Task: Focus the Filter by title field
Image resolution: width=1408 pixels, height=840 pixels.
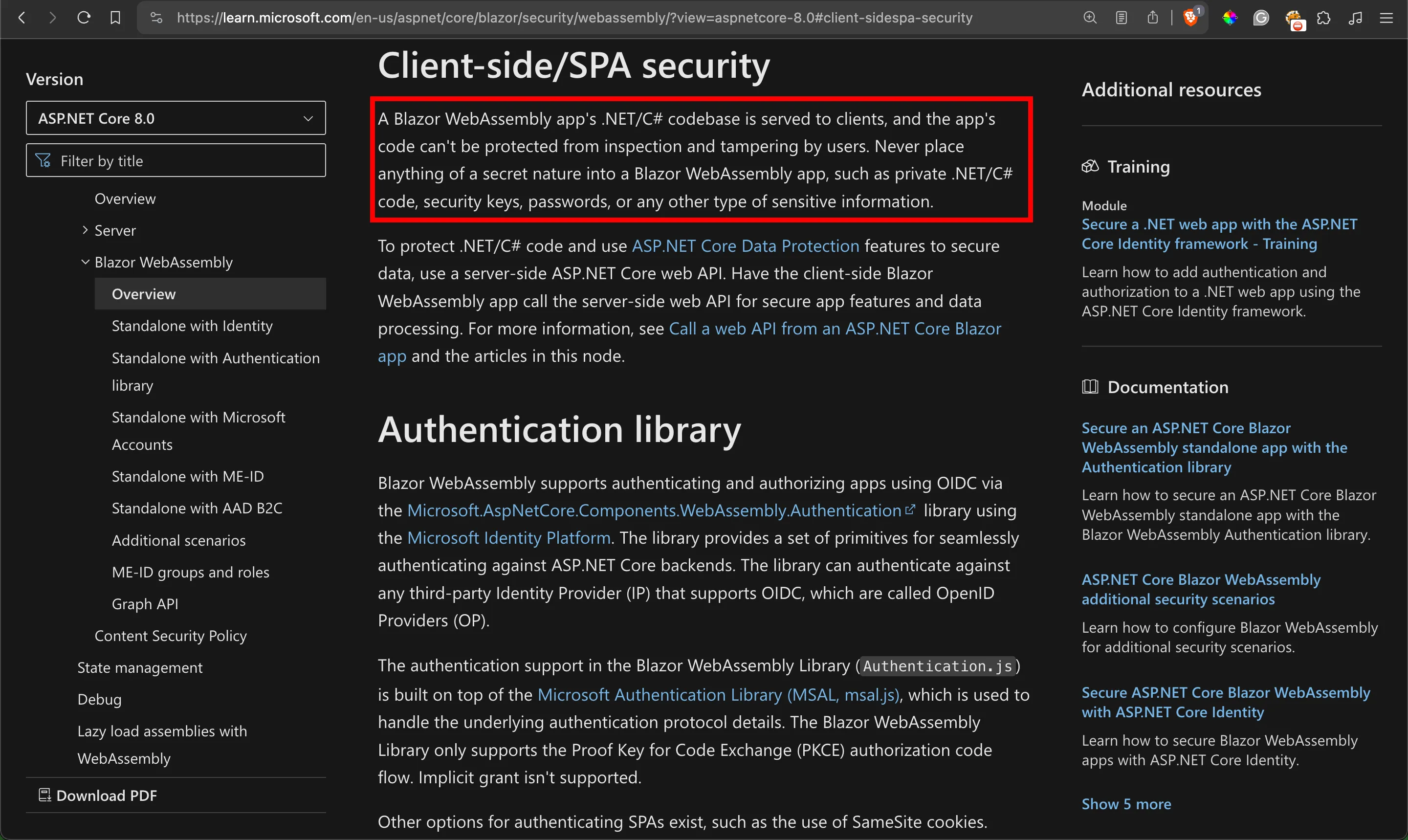Action: click(176, 160)
